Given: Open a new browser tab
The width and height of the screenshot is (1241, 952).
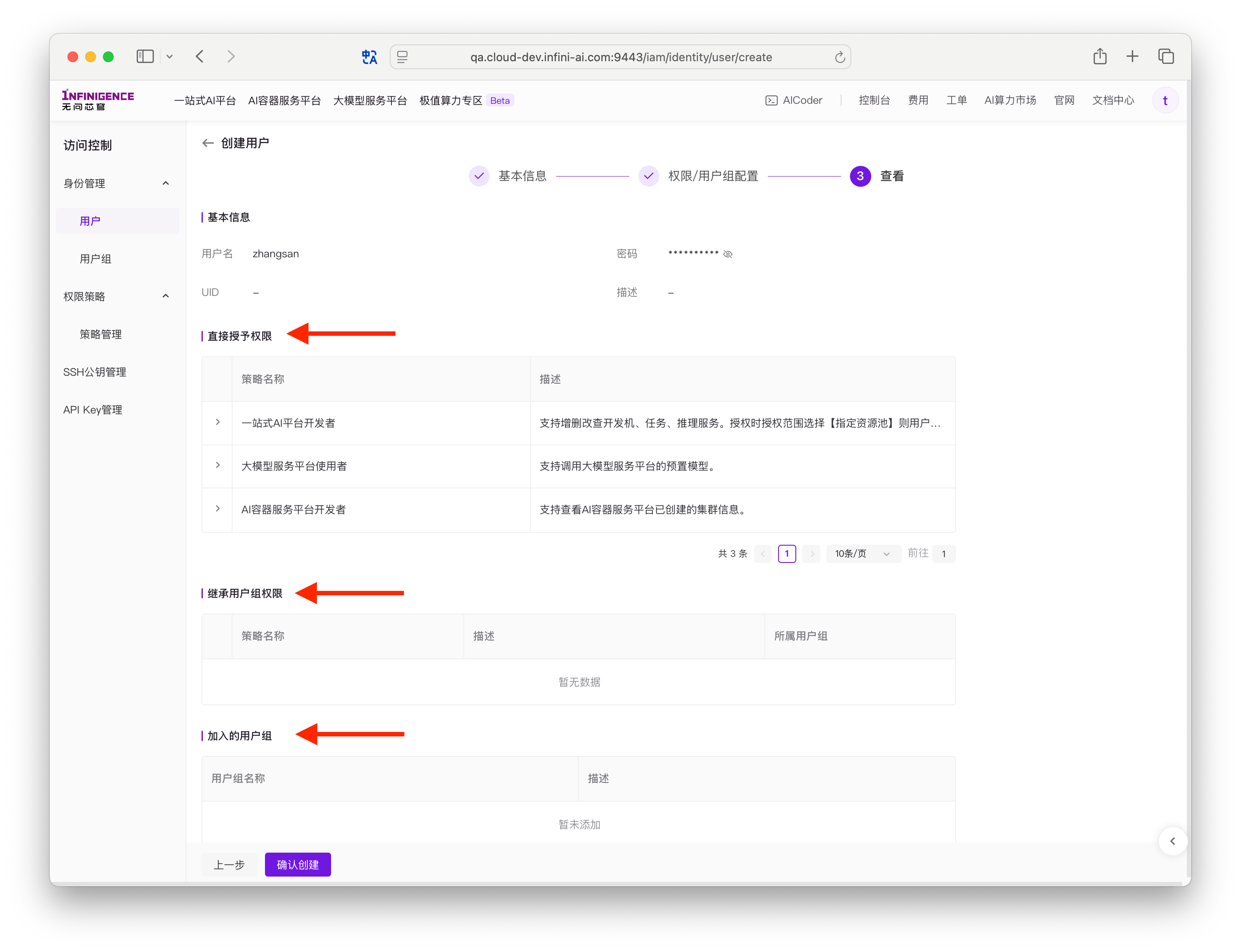Looking at the screenshot, I should 1132,56.
